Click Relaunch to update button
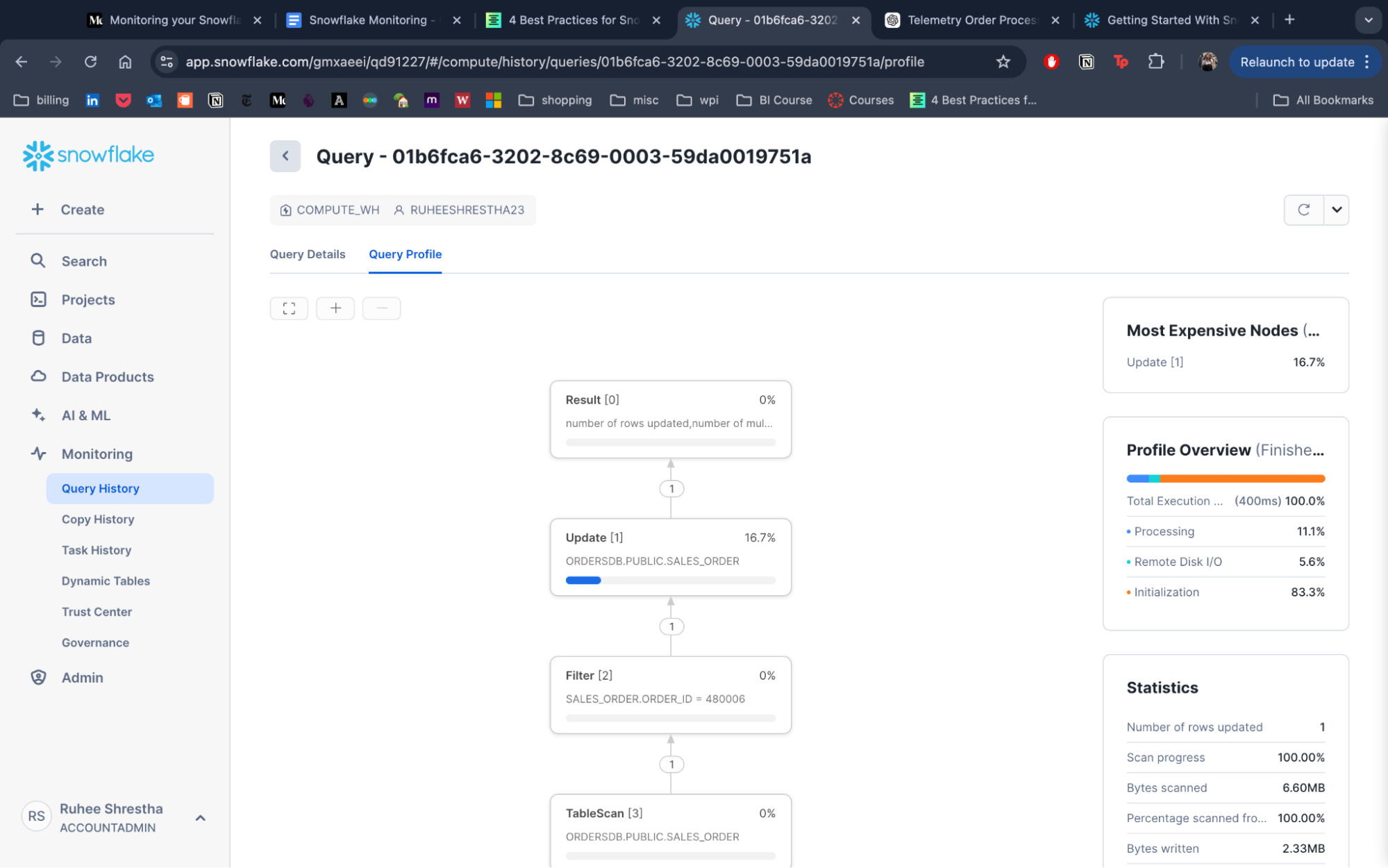 tap(1297, 62)
